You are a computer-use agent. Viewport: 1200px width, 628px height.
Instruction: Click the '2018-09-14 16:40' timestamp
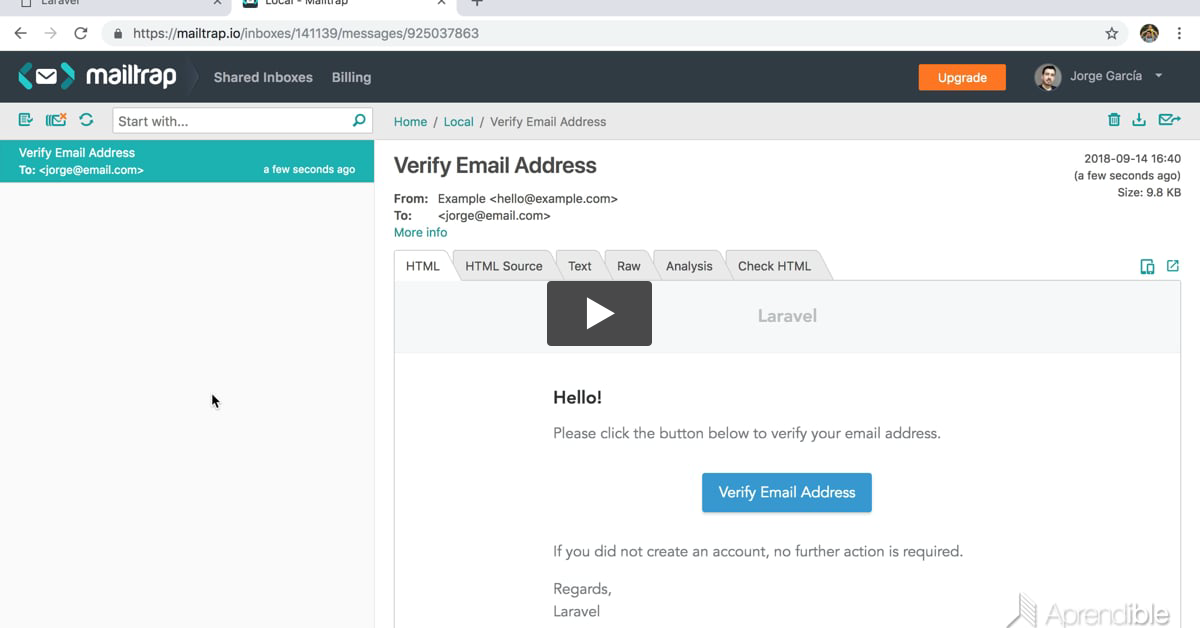pyautogui.click(x=1132, y=158)
